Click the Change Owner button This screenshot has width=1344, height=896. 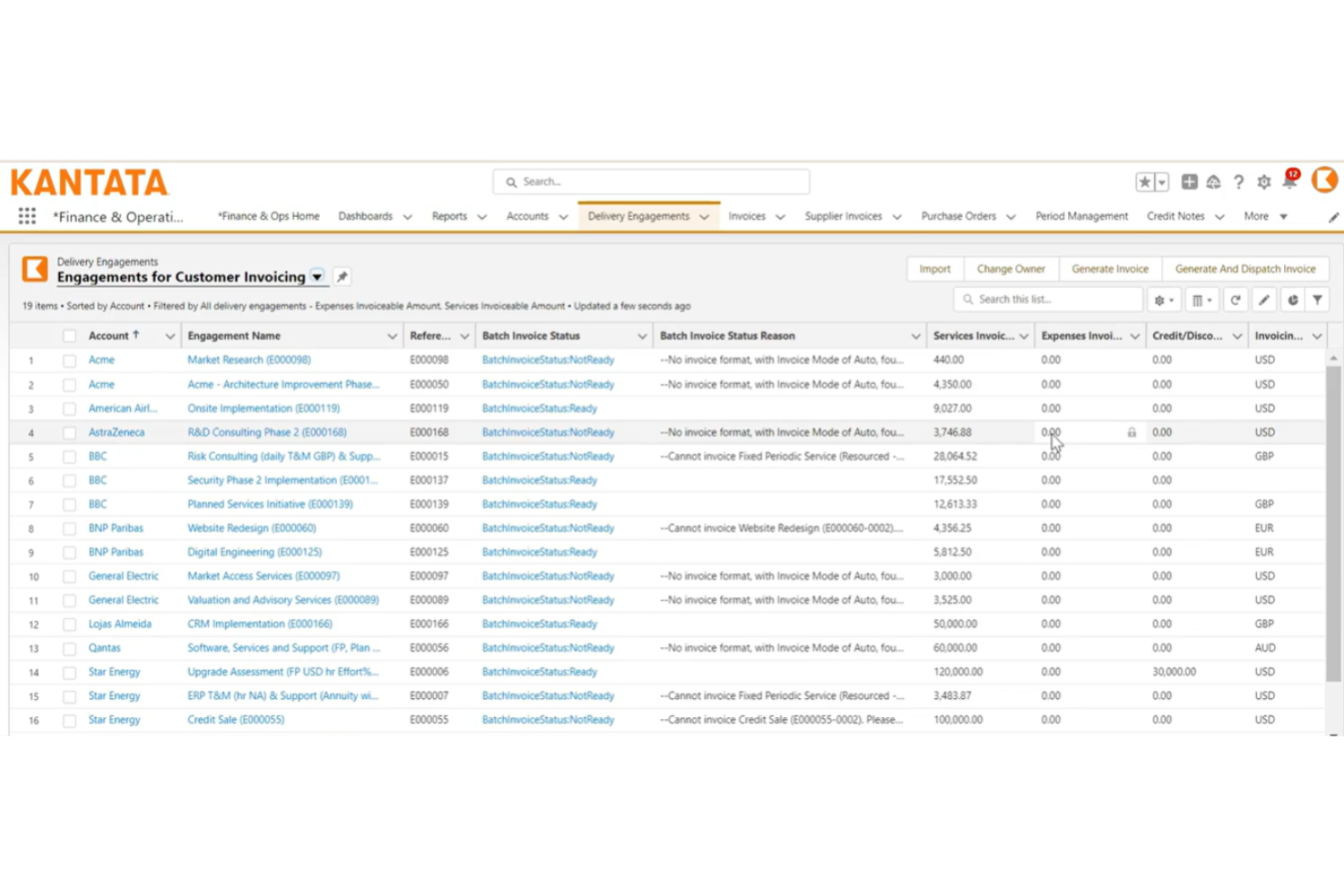click(1011, 269)
